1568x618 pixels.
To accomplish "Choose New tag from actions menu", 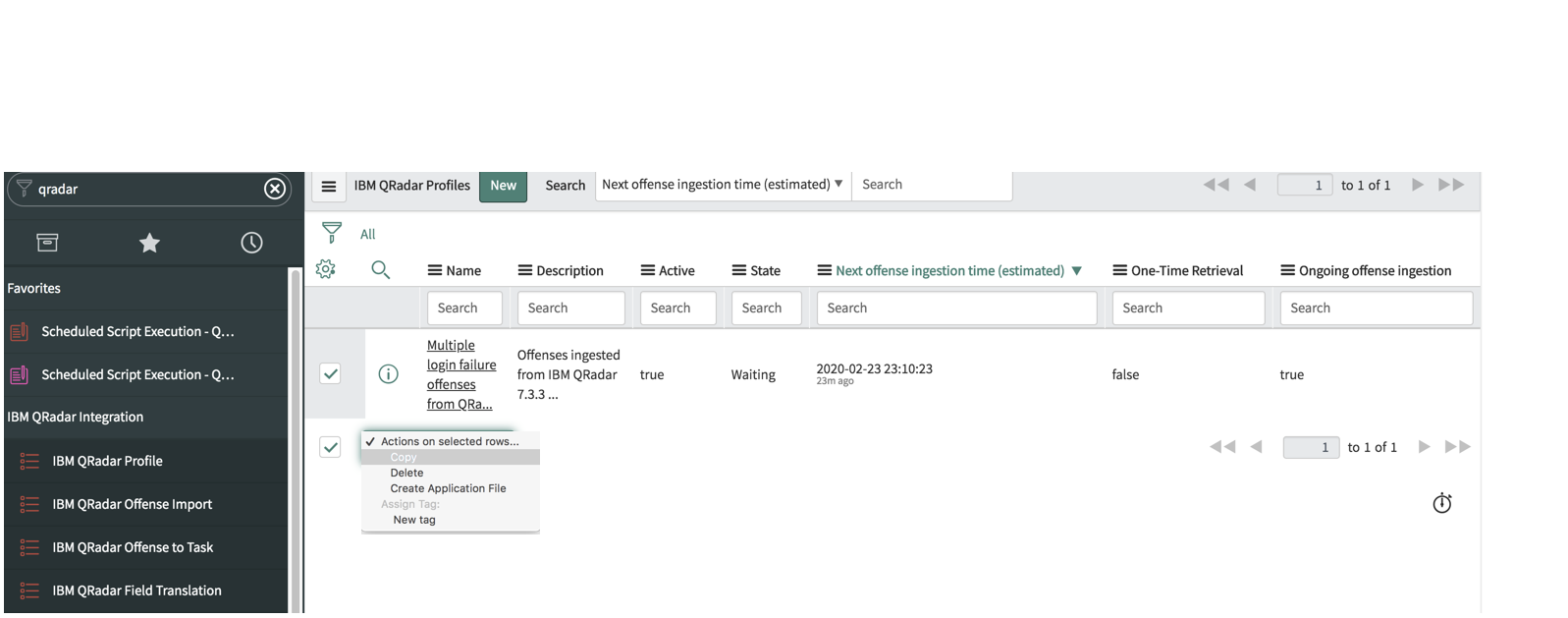I will (x=451, y=520).
